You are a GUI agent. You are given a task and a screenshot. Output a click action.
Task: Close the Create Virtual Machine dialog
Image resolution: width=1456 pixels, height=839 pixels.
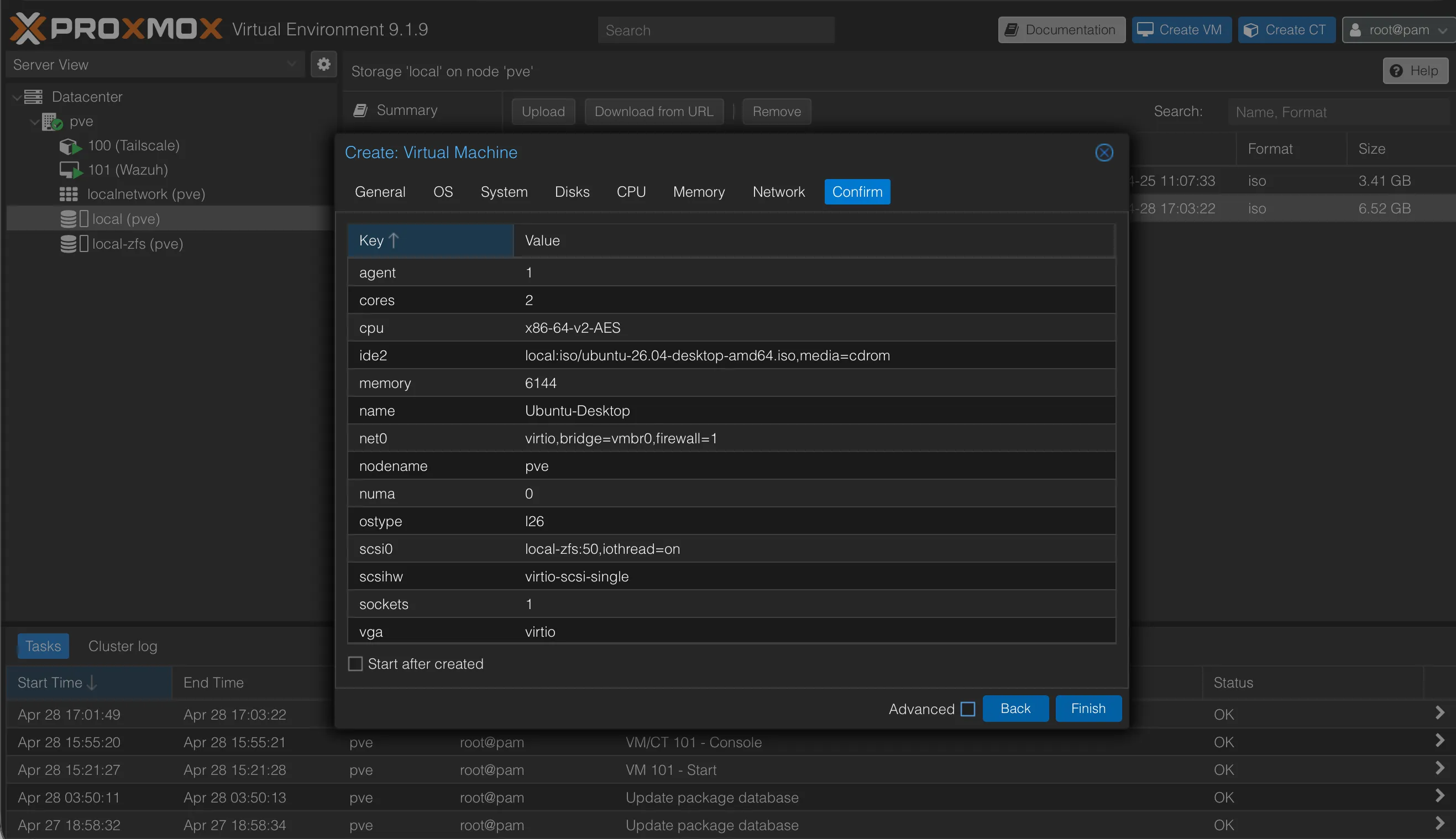click(1104, 153)
